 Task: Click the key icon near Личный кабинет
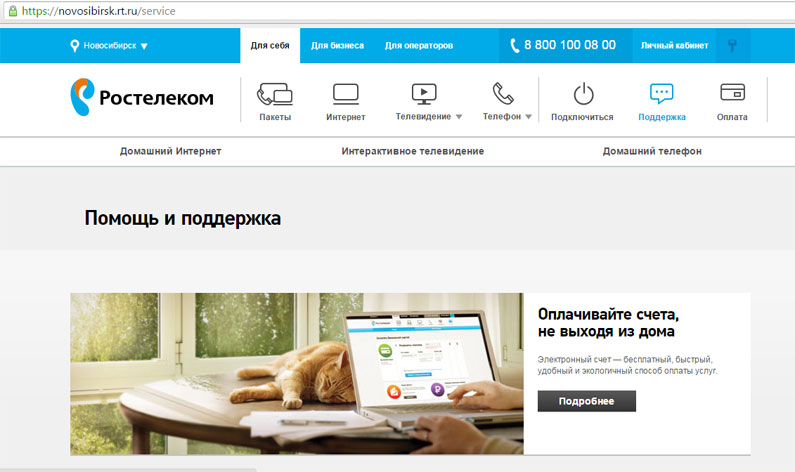click(x=732, y=46)
